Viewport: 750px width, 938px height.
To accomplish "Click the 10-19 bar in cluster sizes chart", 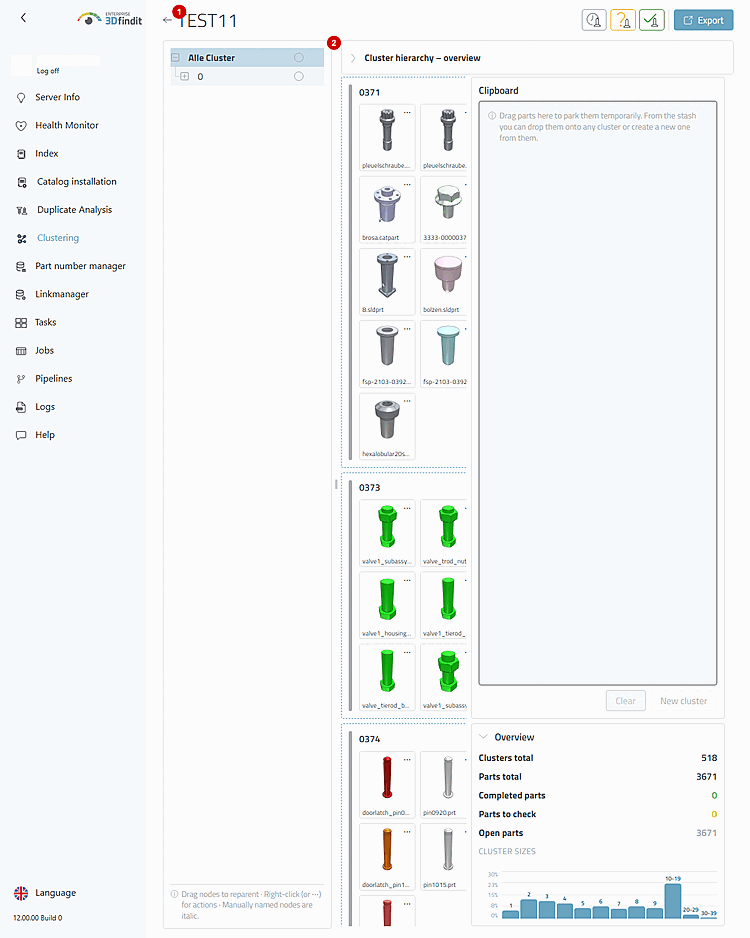I will click(x=673, y=901).
